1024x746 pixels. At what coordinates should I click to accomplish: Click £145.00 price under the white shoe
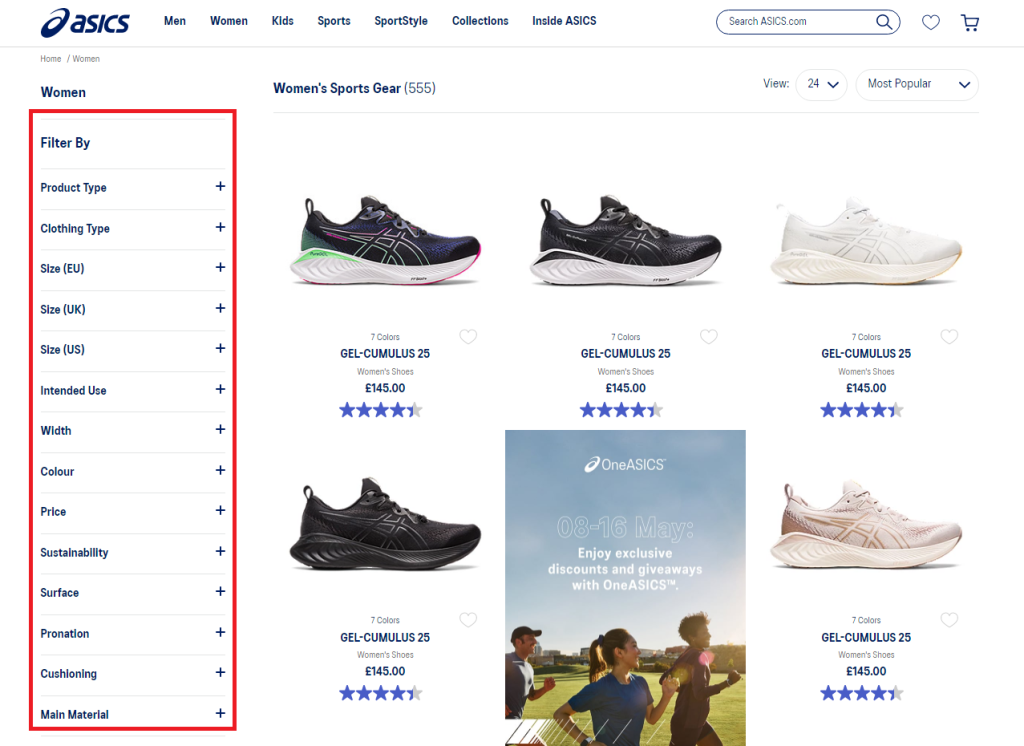(866, 388)
